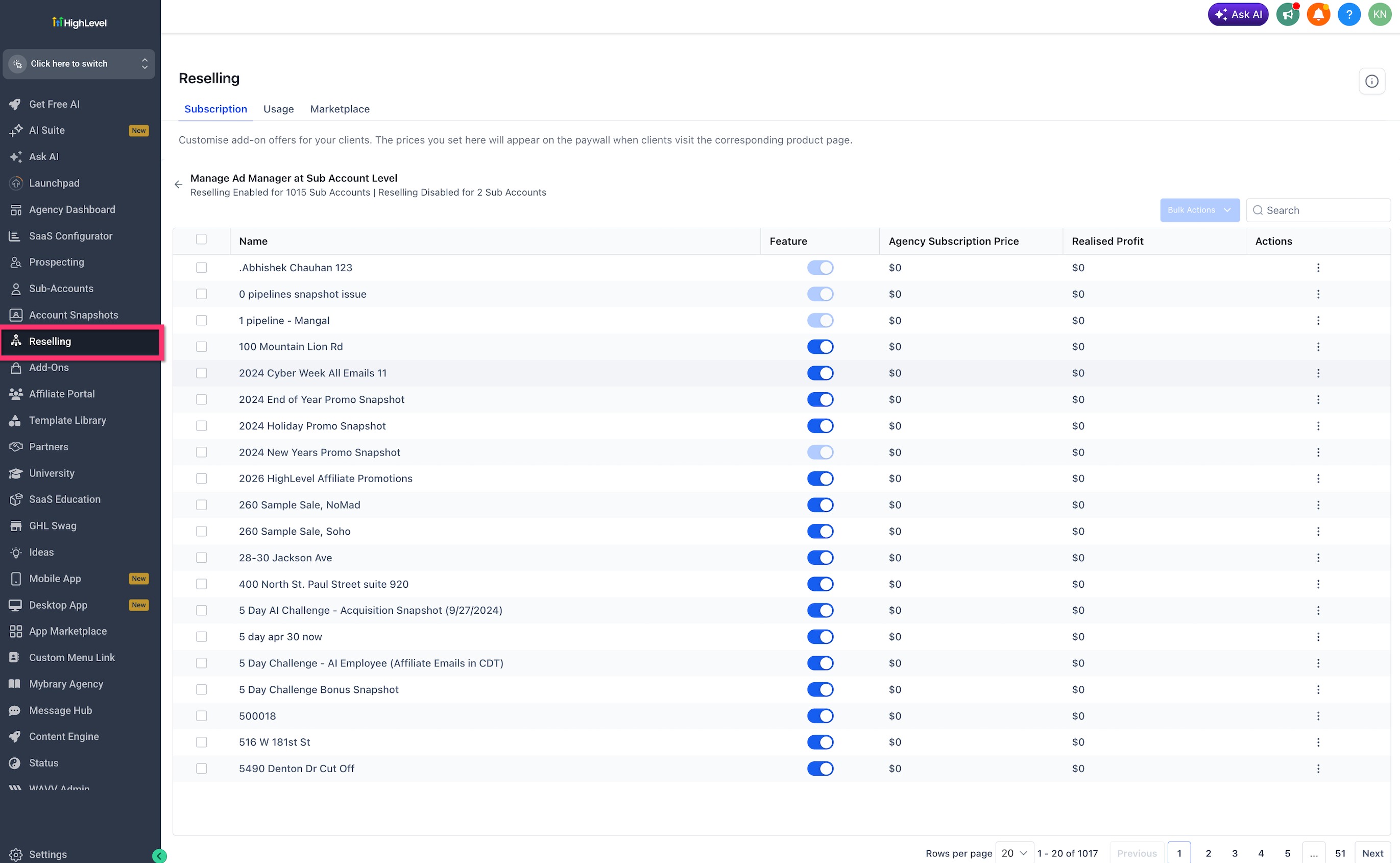Open row actions for 5 day apr 30 now

tap(1318, 636)
